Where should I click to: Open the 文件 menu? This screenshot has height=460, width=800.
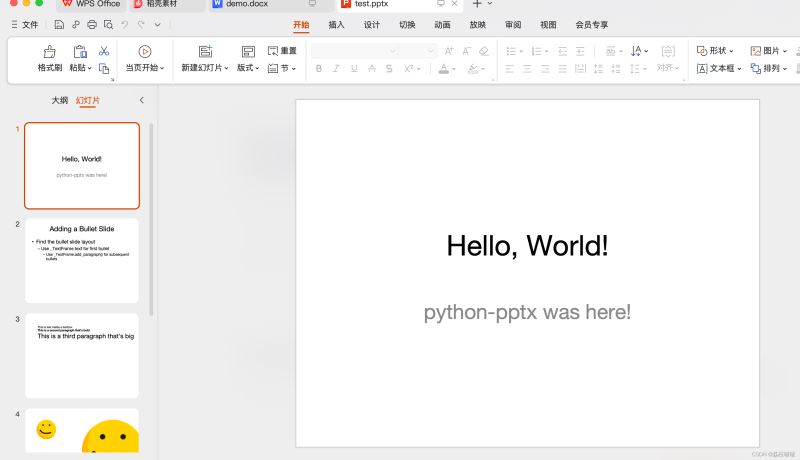(x=25, y=24)
